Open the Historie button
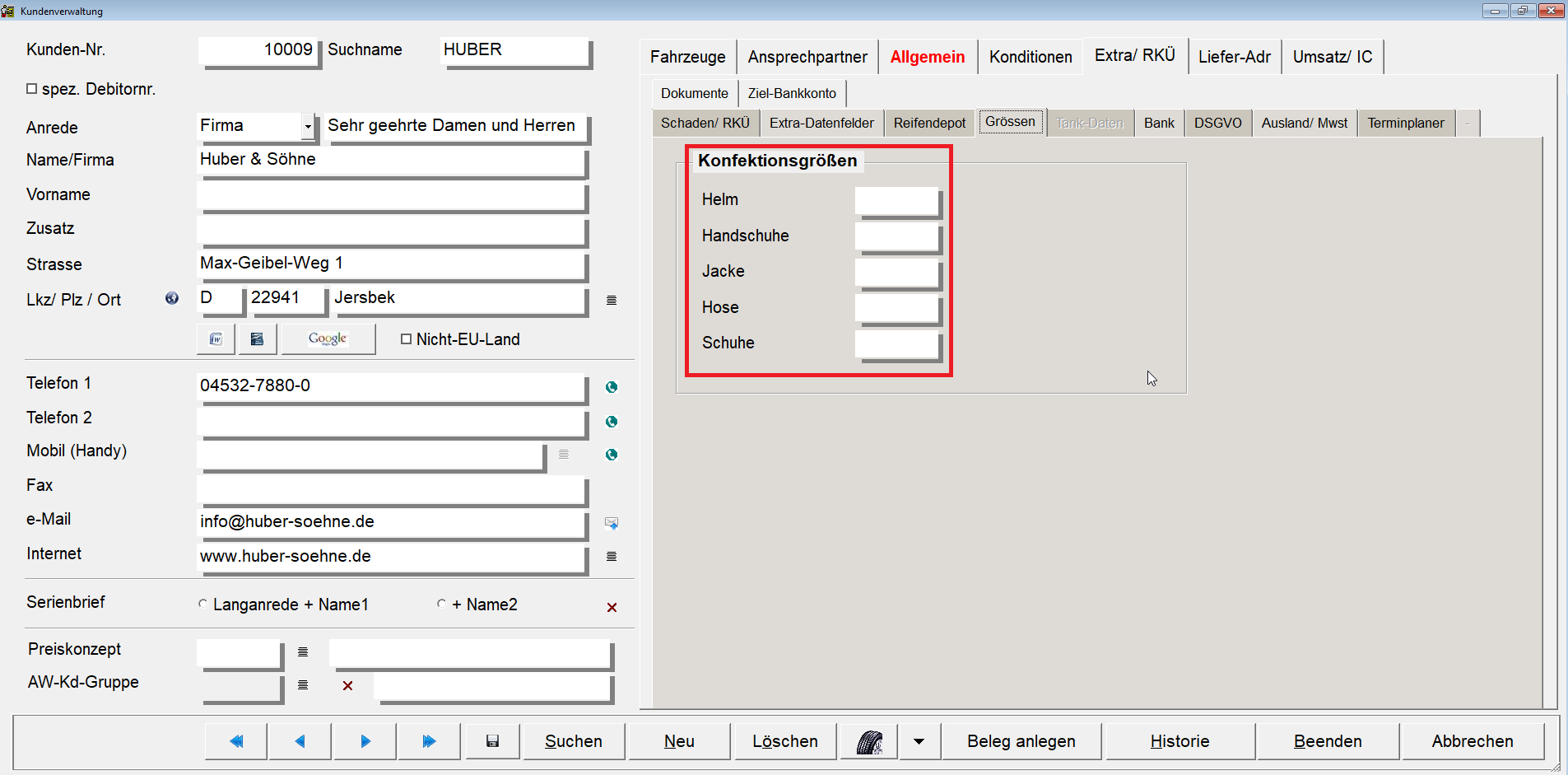The image size is (1568, 775). point(1179,741)
